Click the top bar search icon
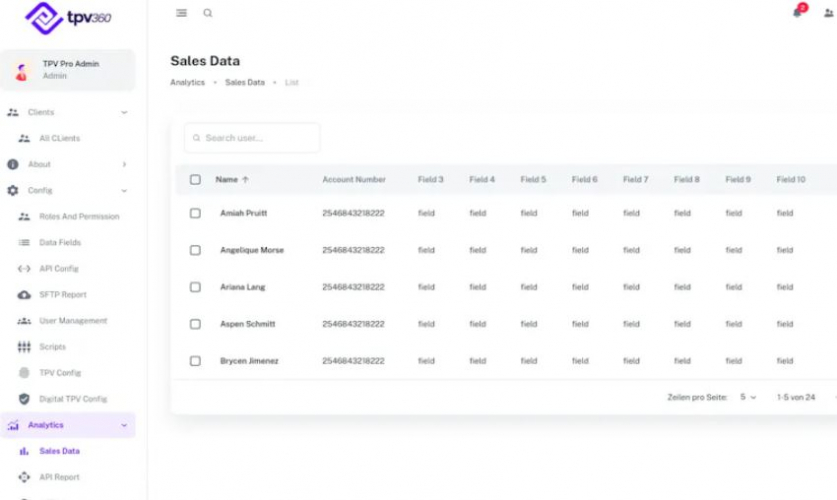837x500 pixels. coord(208,13)
